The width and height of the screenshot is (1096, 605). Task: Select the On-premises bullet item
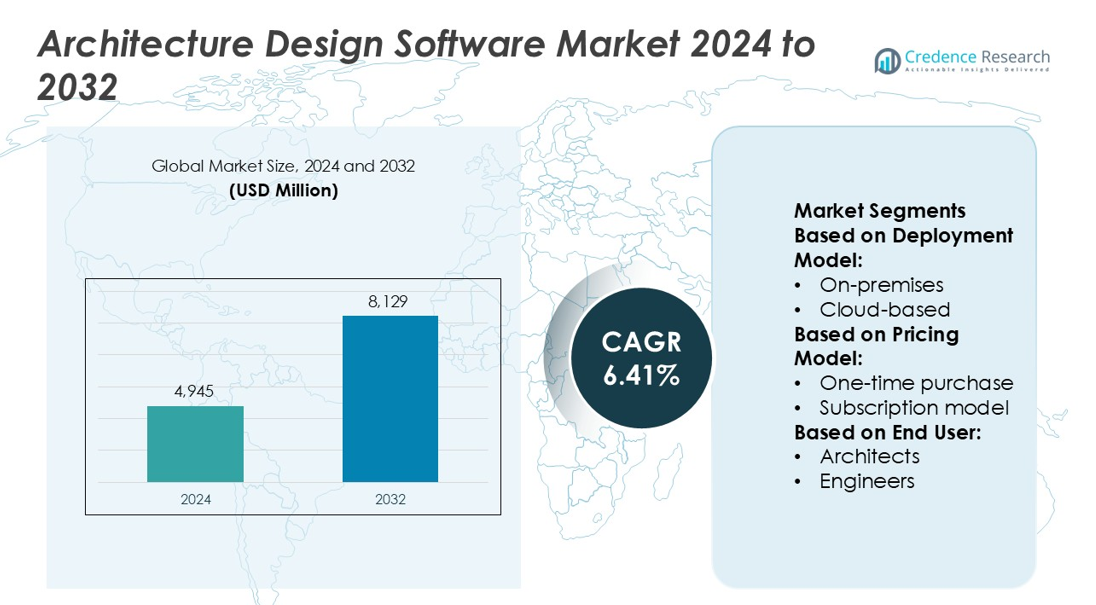(x=881, y=285)
